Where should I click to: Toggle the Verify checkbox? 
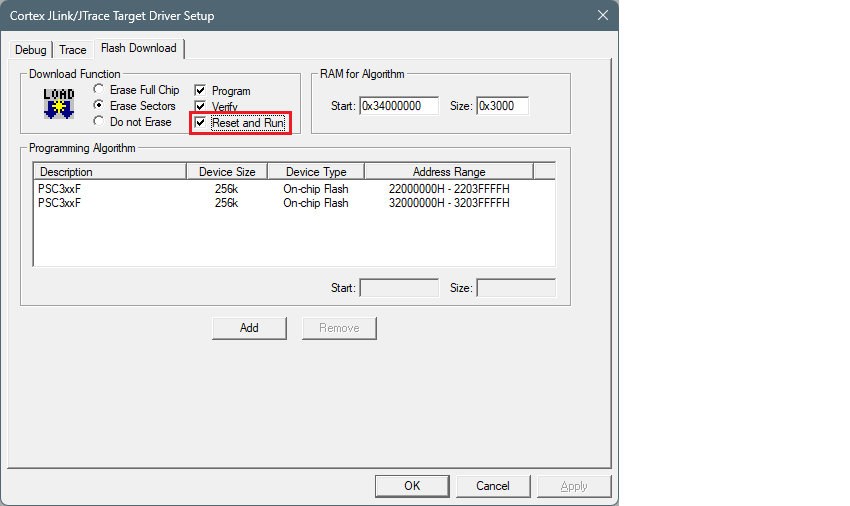coord(201,106)
